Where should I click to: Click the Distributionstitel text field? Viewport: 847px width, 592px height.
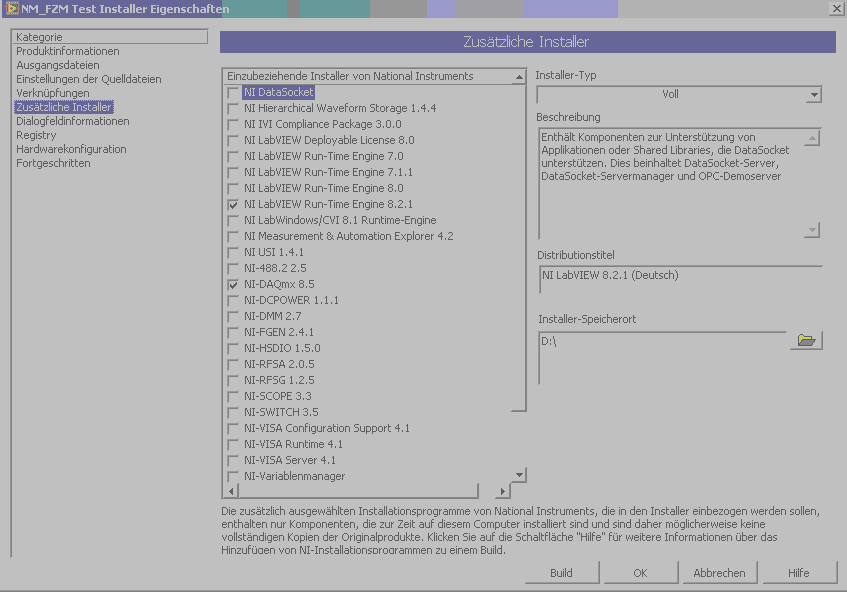tap(680, 280)
